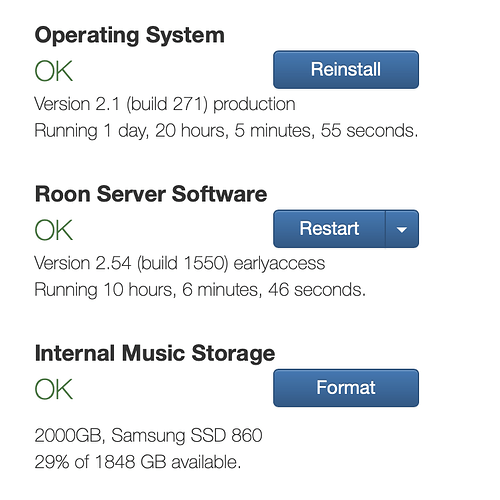Select the Roon Server Software heading
Viewport: 500px width, 500px height.
pyautogui.click(x=151, y=194)
